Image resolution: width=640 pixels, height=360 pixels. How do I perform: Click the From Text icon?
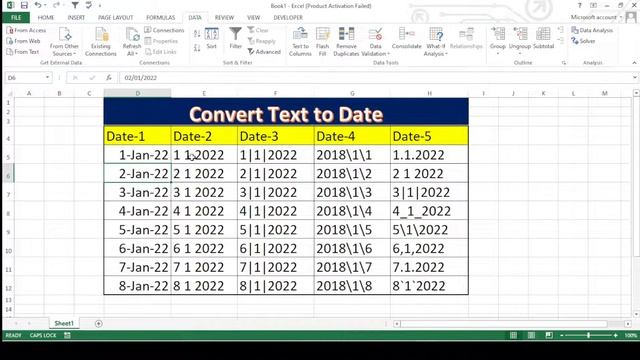(10, 52)
